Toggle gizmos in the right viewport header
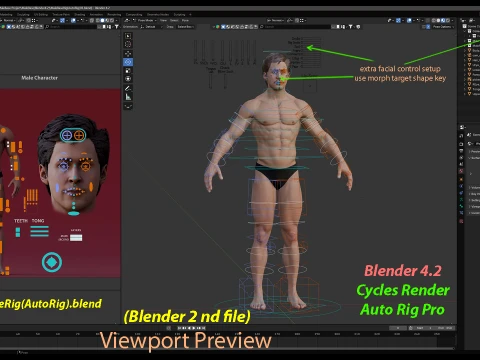The image size is (480, 360). coord(398,20)
